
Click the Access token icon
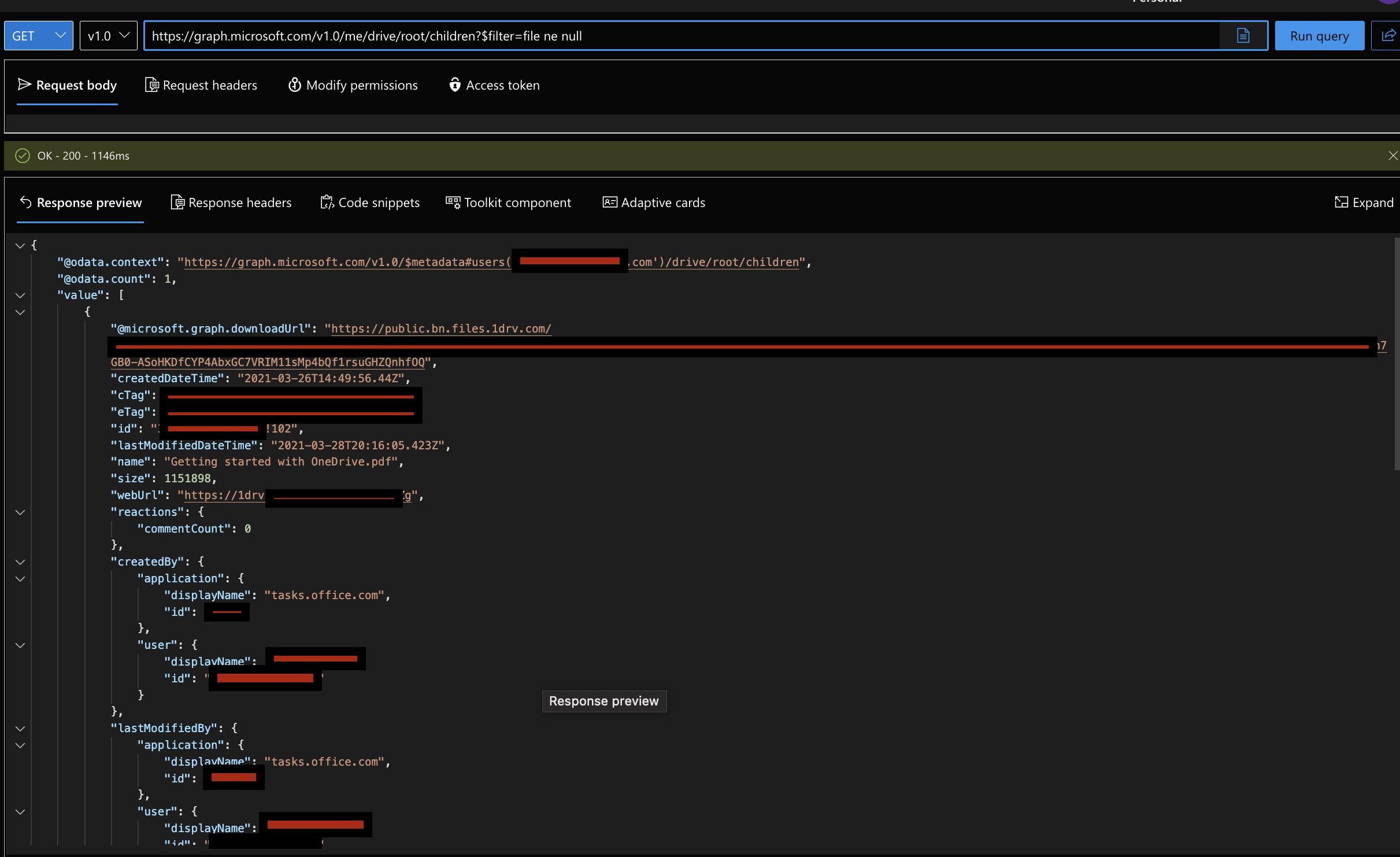tap(454, 85)
